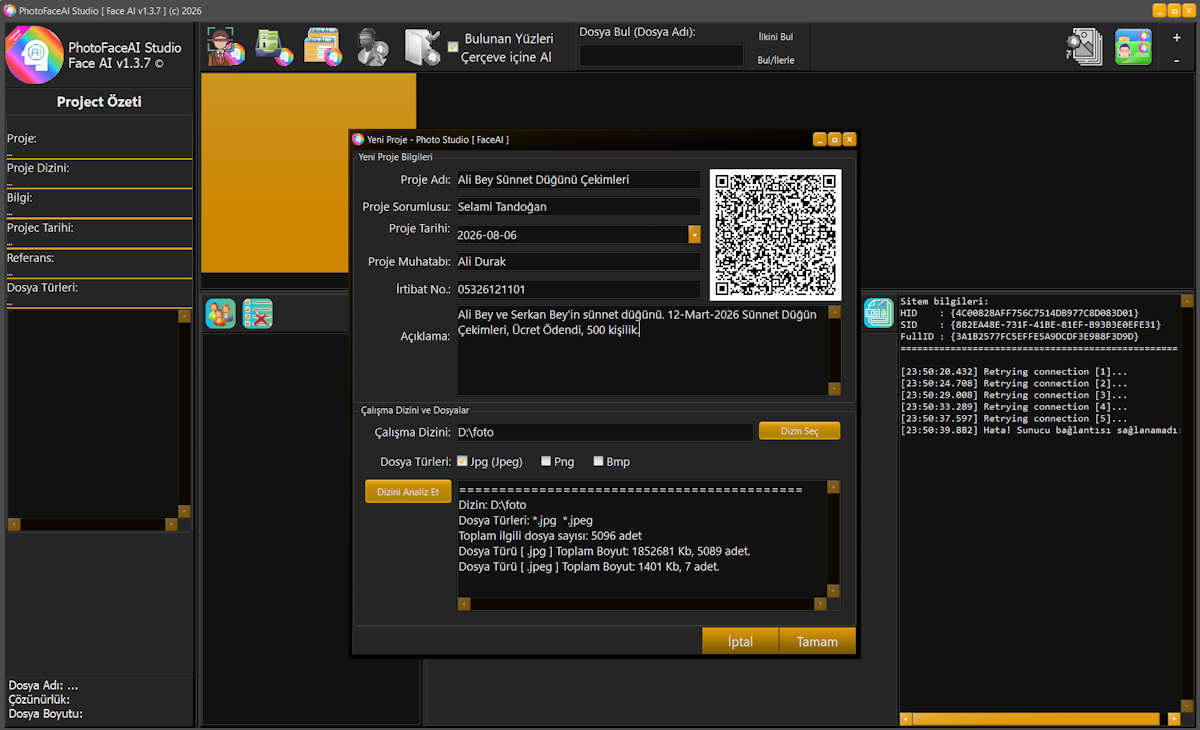Click the 'Bul/İlerle' search button
This screenshot has height=730, width=1200.
tap(776, 60)
